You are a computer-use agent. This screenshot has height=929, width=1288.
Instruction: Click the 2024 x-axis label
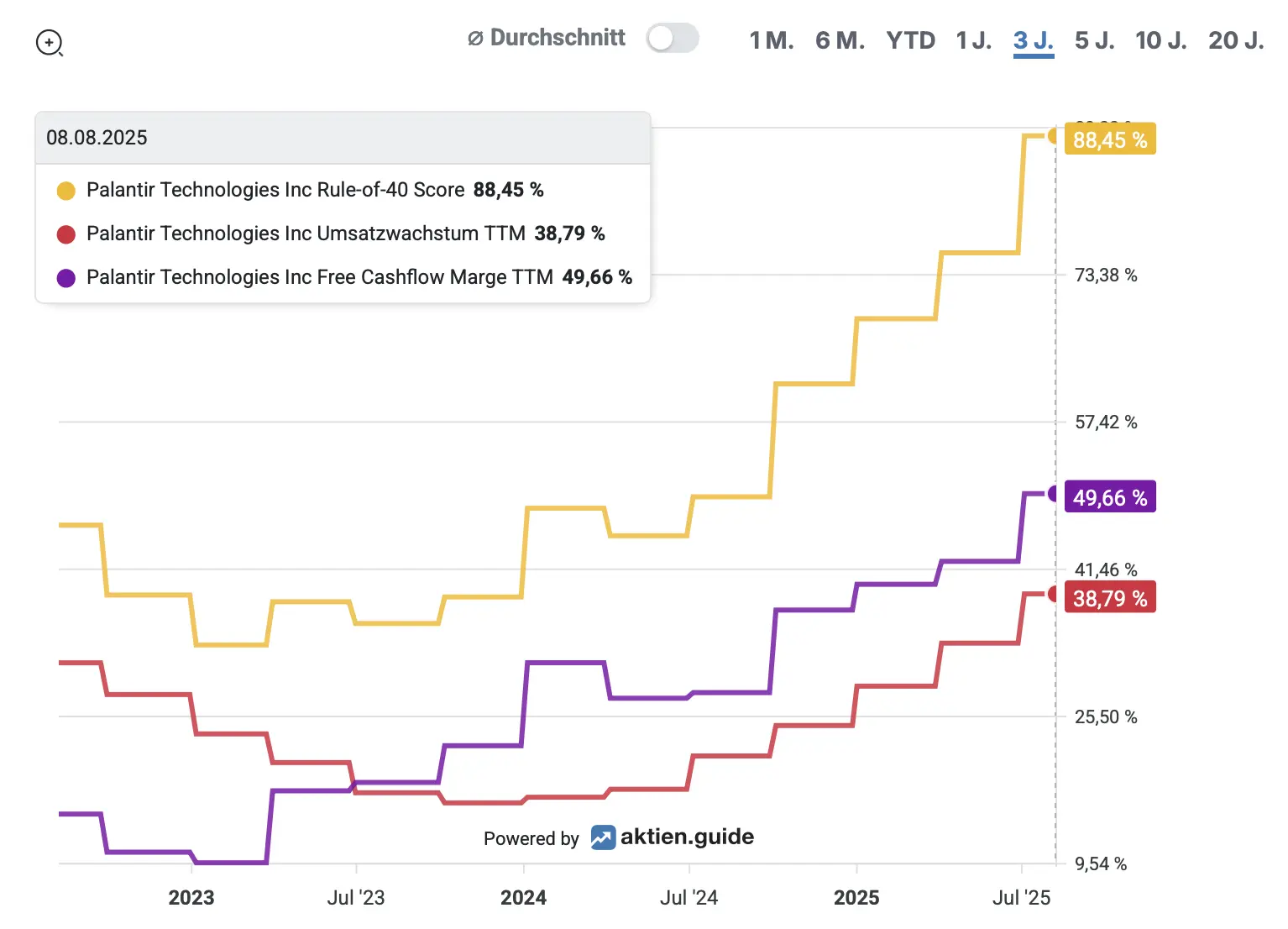pos(524,897)
